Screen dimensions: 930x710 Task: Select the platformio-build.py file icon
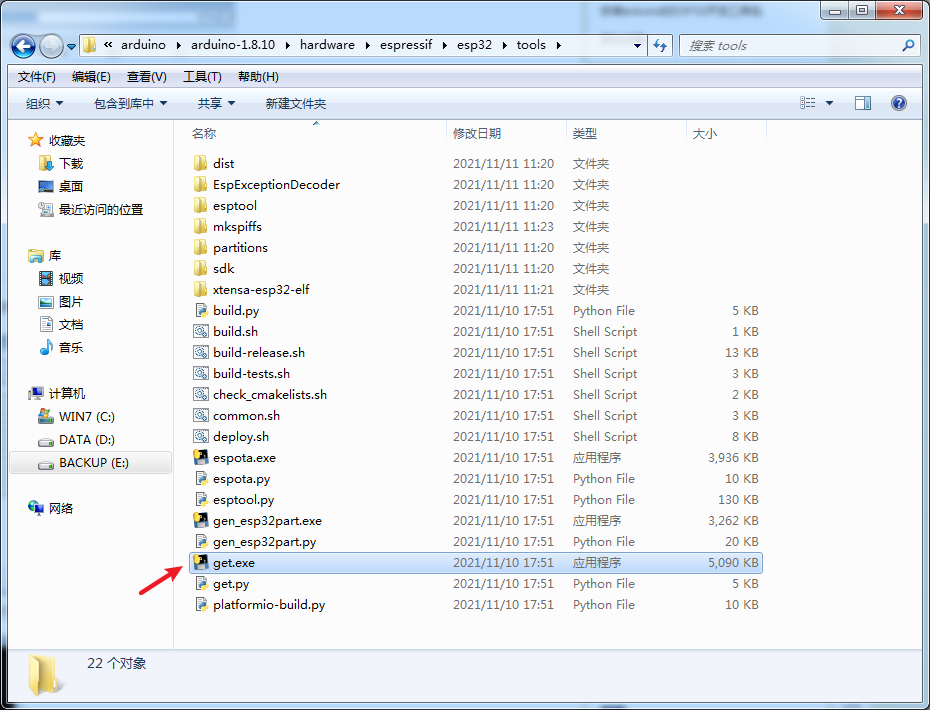(201, 604)
